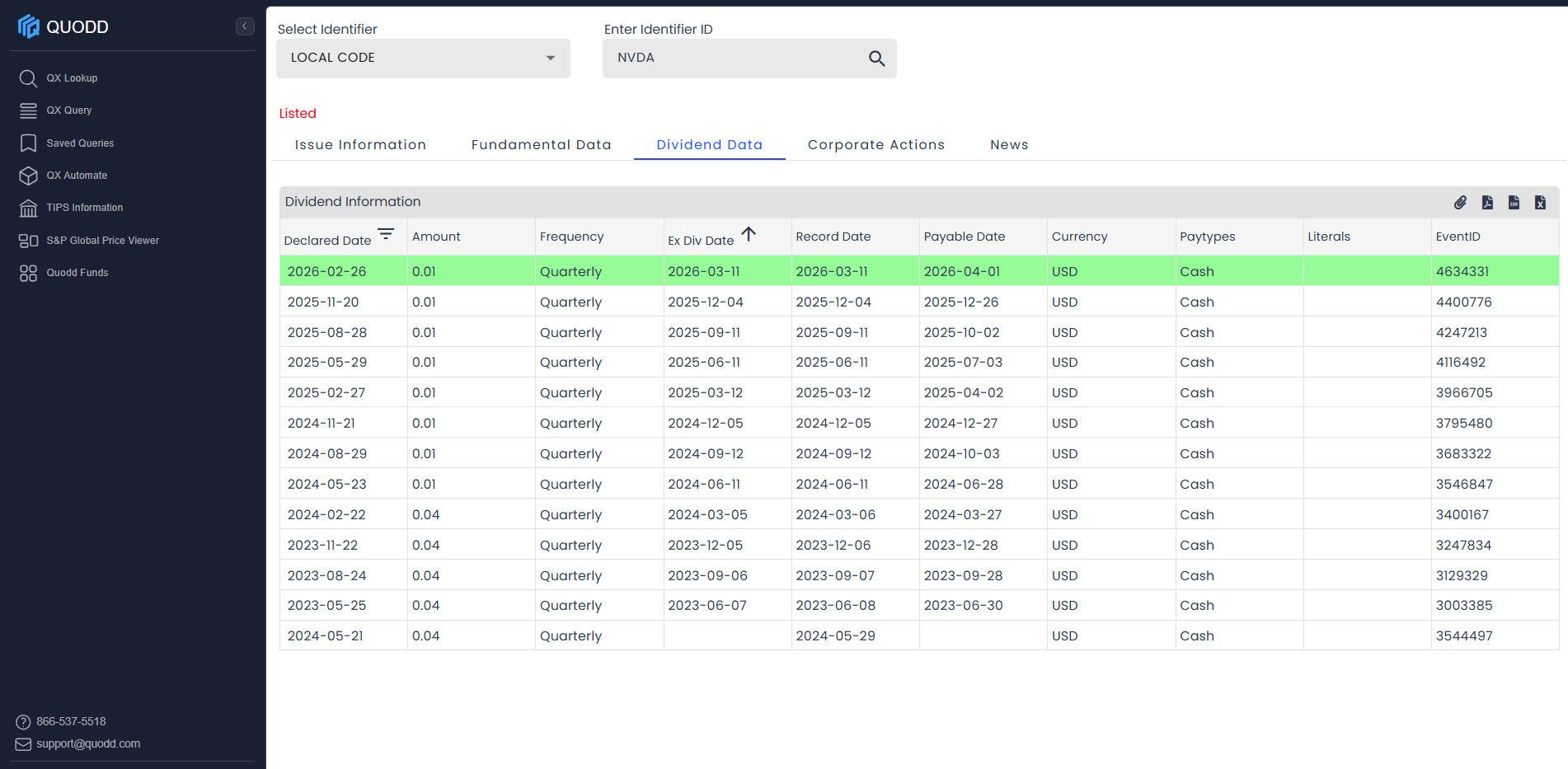
Task: Open QX Automate via its cube icon
Action: pyautogui.click(x=28, y=176)
